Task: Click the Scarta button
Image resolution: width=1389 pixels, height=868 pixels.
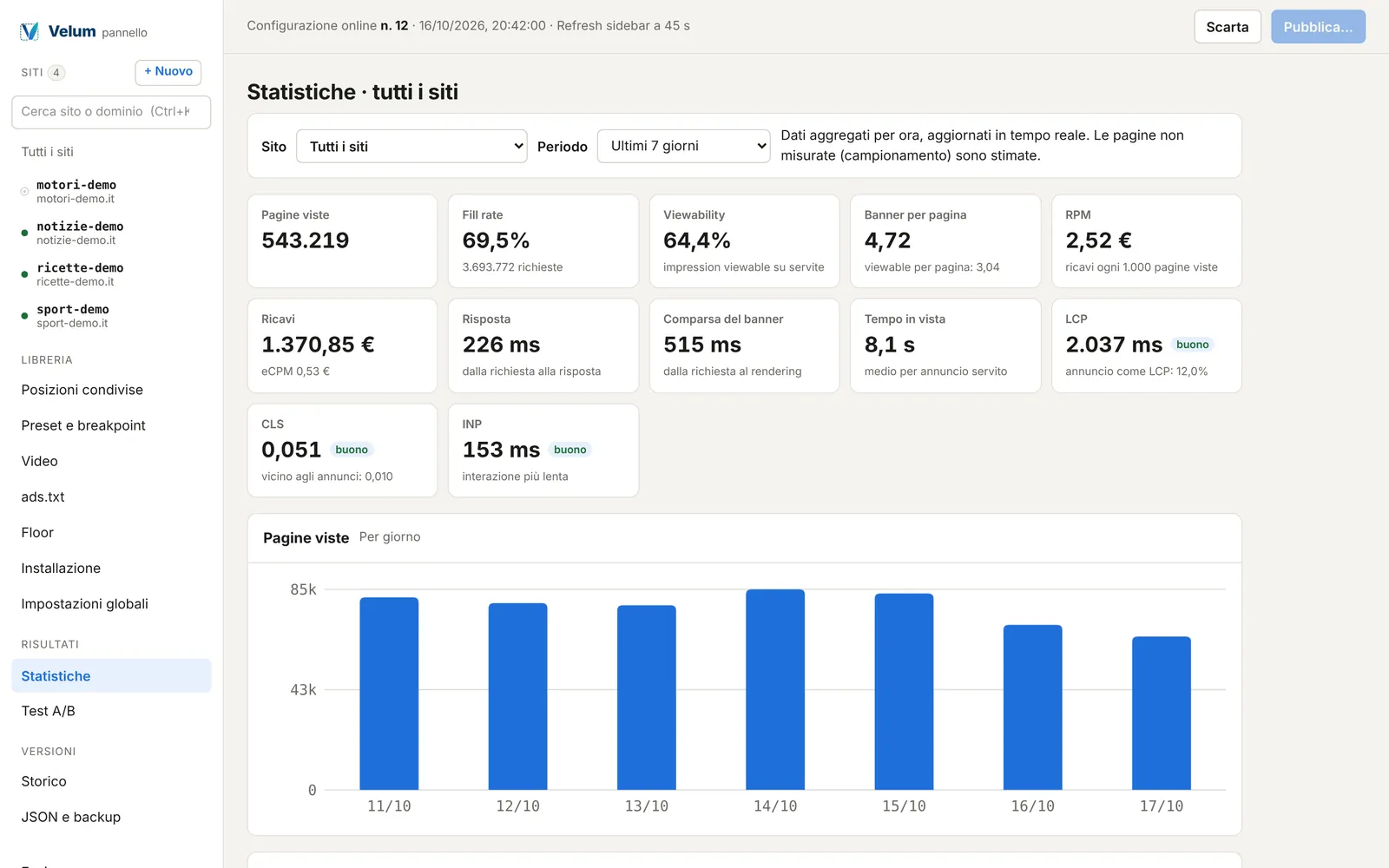Action: tap(1228, 27)
